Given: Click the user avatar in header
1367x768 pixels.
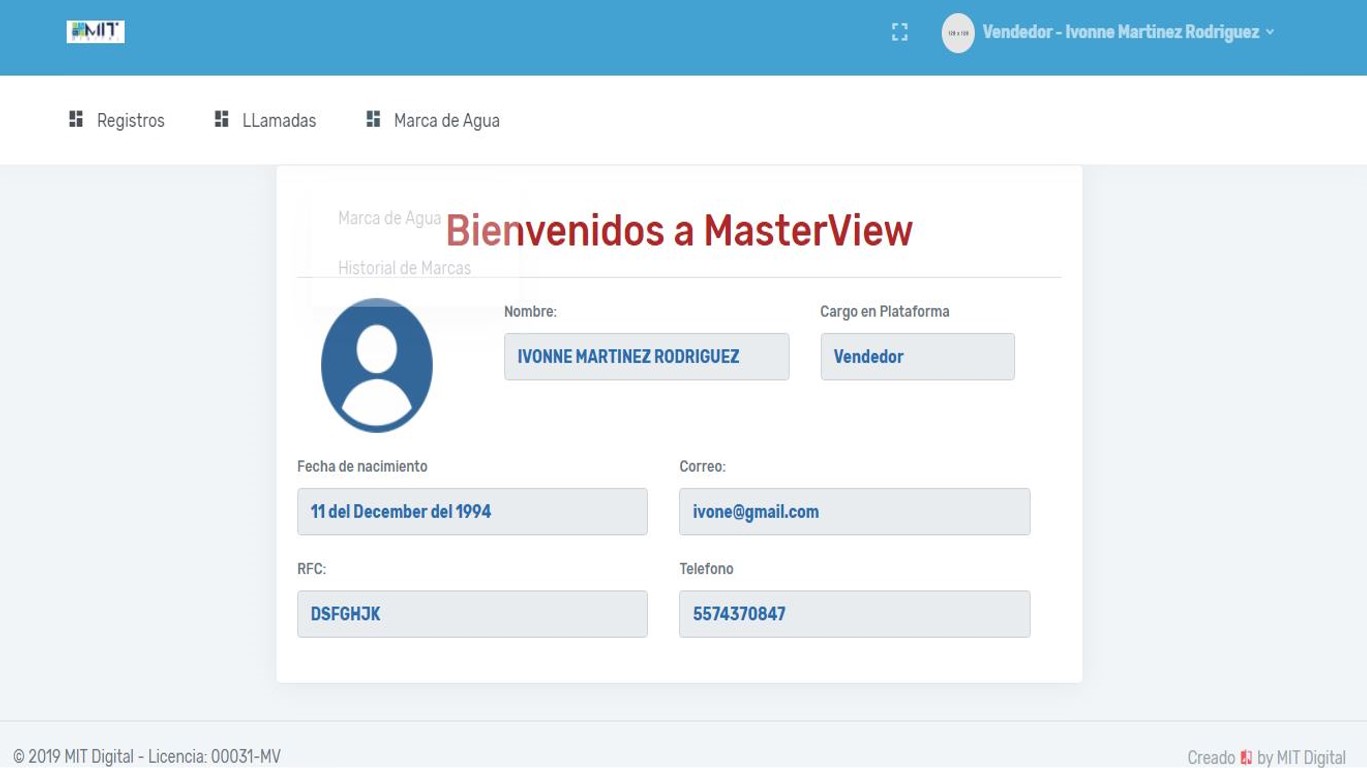Looking at the screenshot, I should [958, 33].
